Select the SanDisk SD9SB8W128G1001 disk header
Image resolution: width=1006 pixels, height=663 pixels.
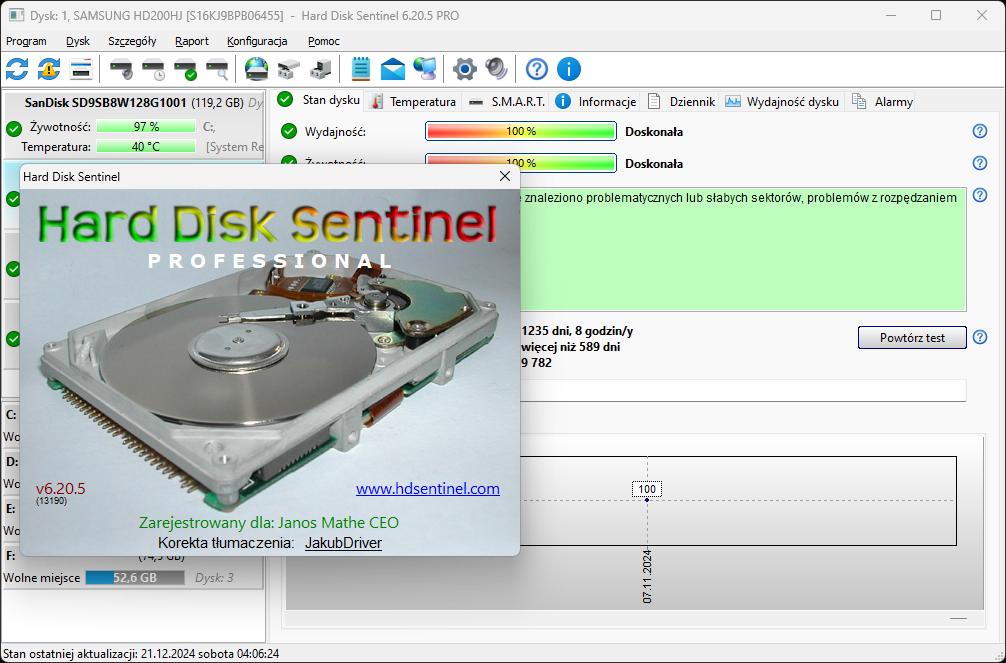tap(133, 102)
